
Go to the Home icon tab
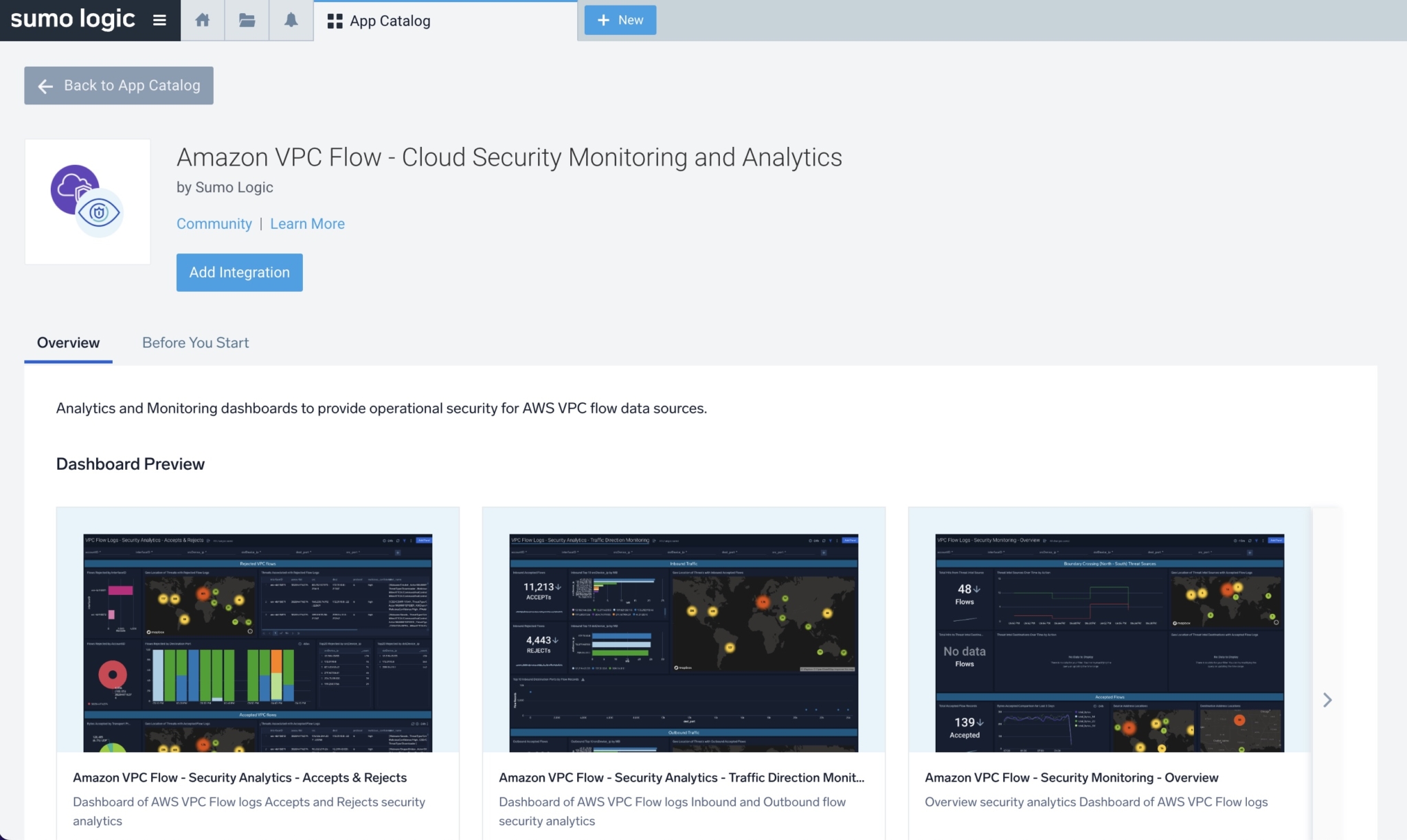point(202,21)
